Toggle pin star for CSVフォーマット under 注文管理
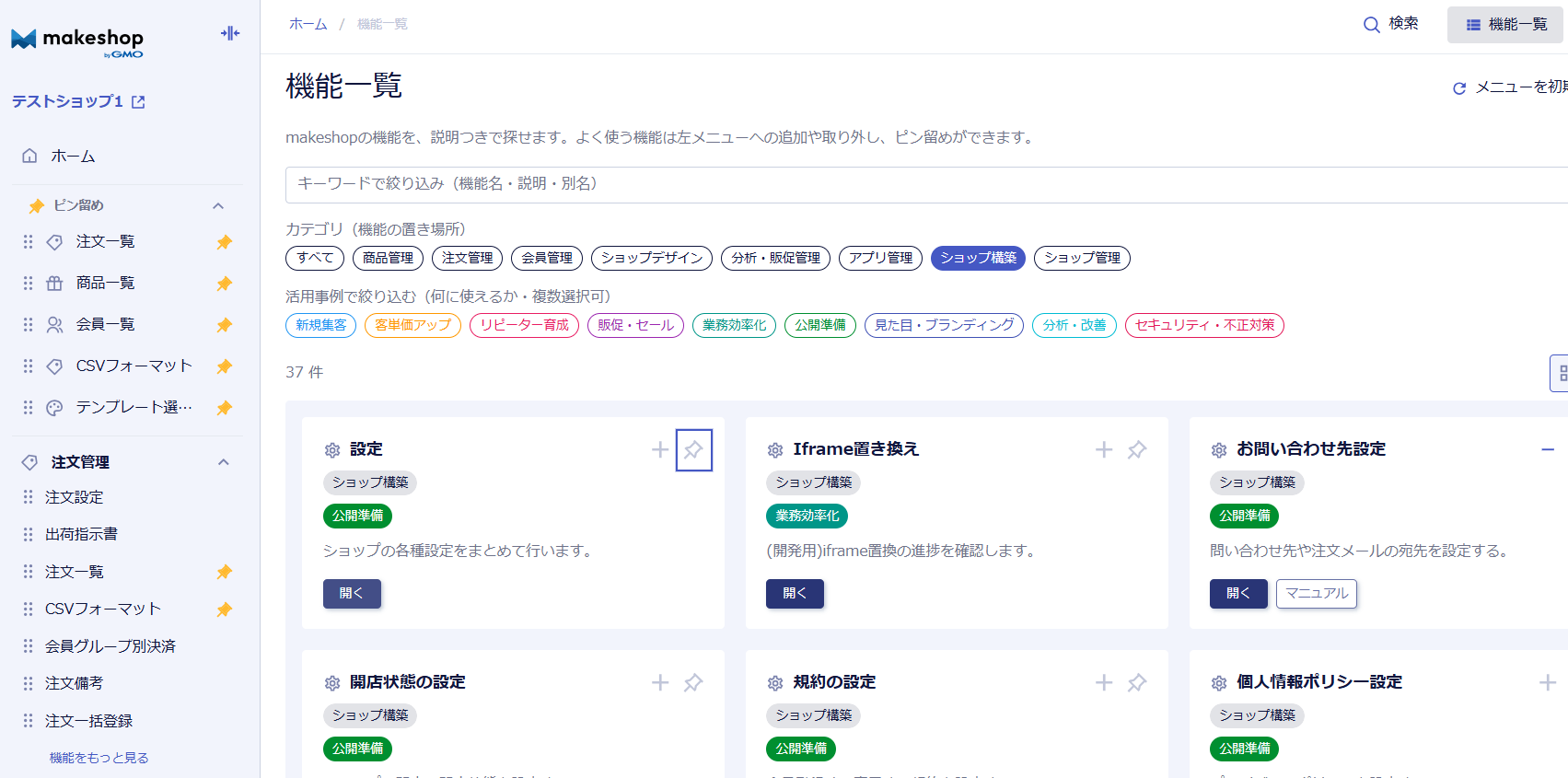The width and height of the screenshot is (1568, 778). 224,610
